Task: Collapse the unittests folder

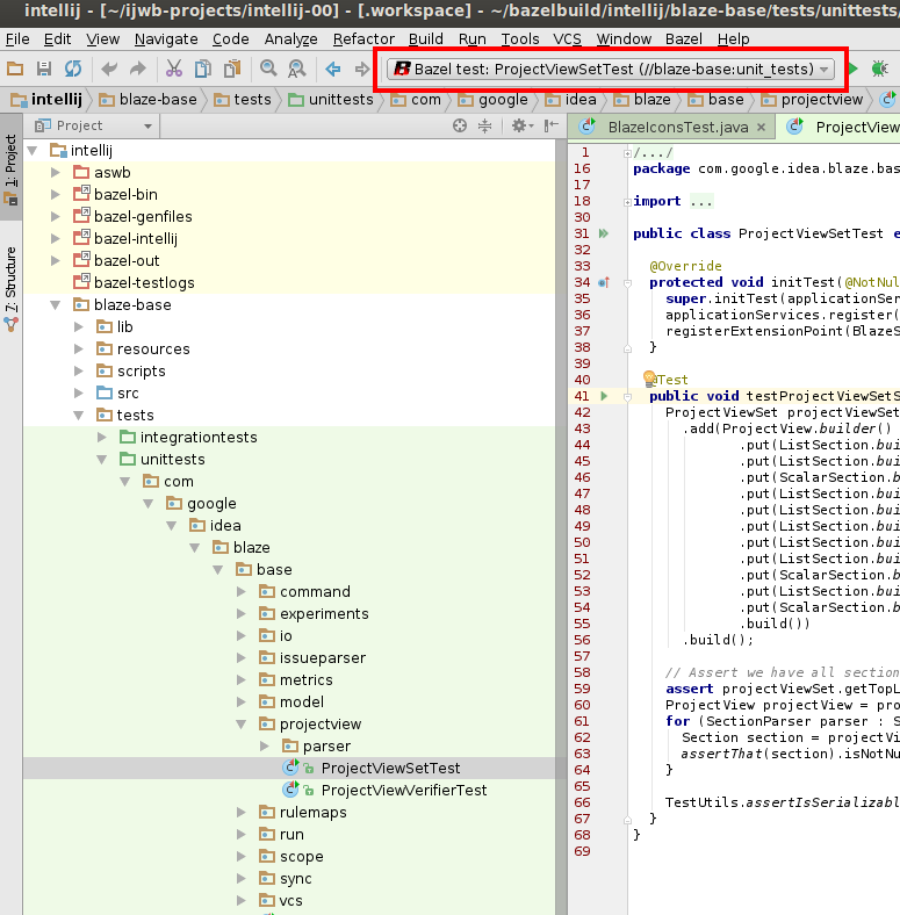Action: 102,459
